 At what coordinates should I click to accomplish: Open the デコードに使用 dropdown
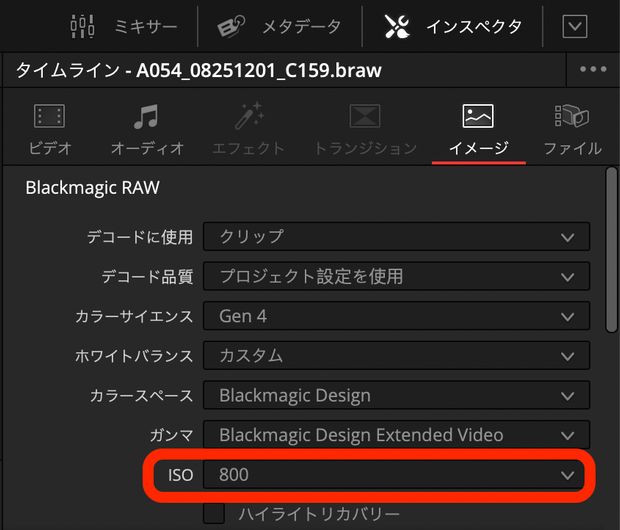click(x=397, y=237)
